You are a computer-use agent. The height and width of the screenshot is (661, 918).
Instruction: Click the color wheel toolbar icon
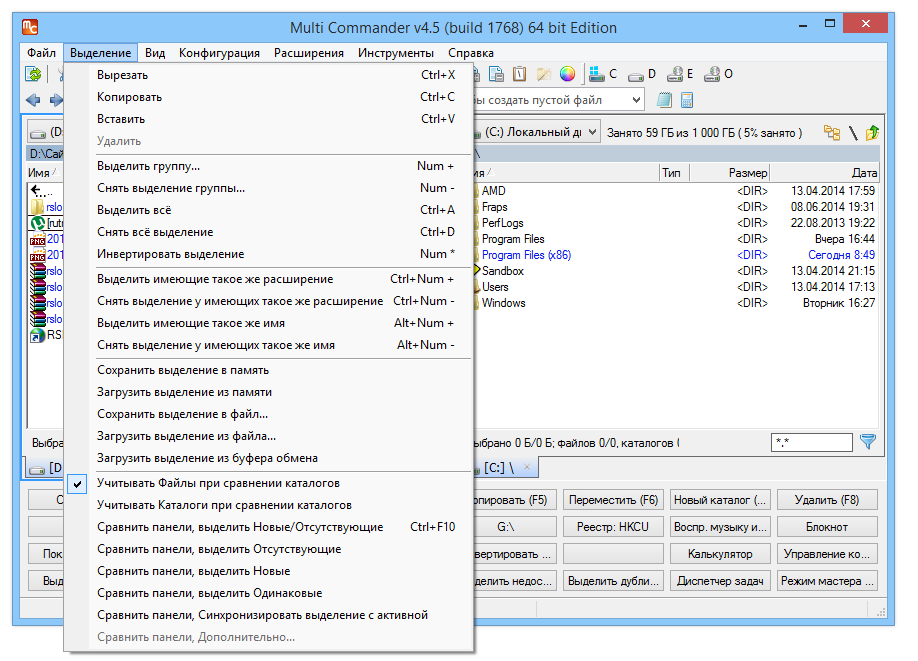567,74
